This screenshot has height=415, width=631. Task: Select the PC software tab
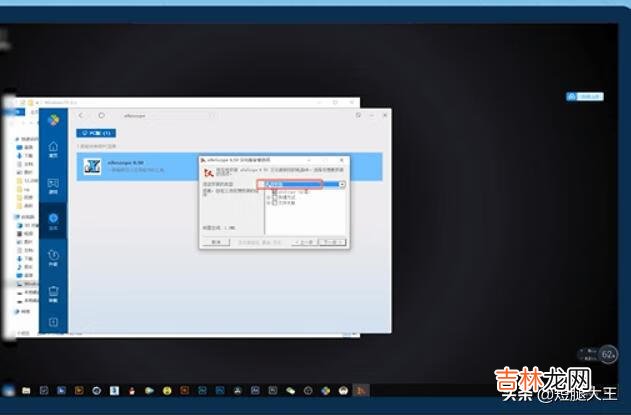coord(96,132)
